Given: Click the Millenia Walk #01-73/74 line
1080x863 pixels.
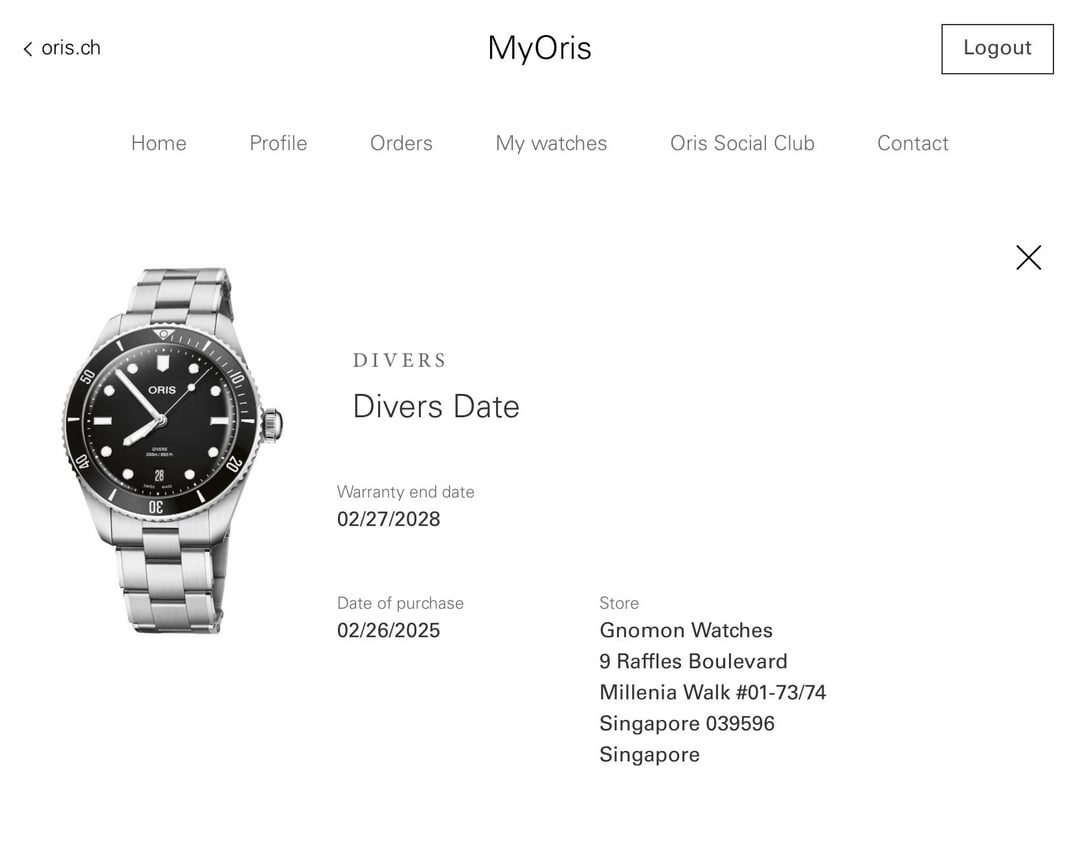Looking at the screenshot, I should coord(713,692).
